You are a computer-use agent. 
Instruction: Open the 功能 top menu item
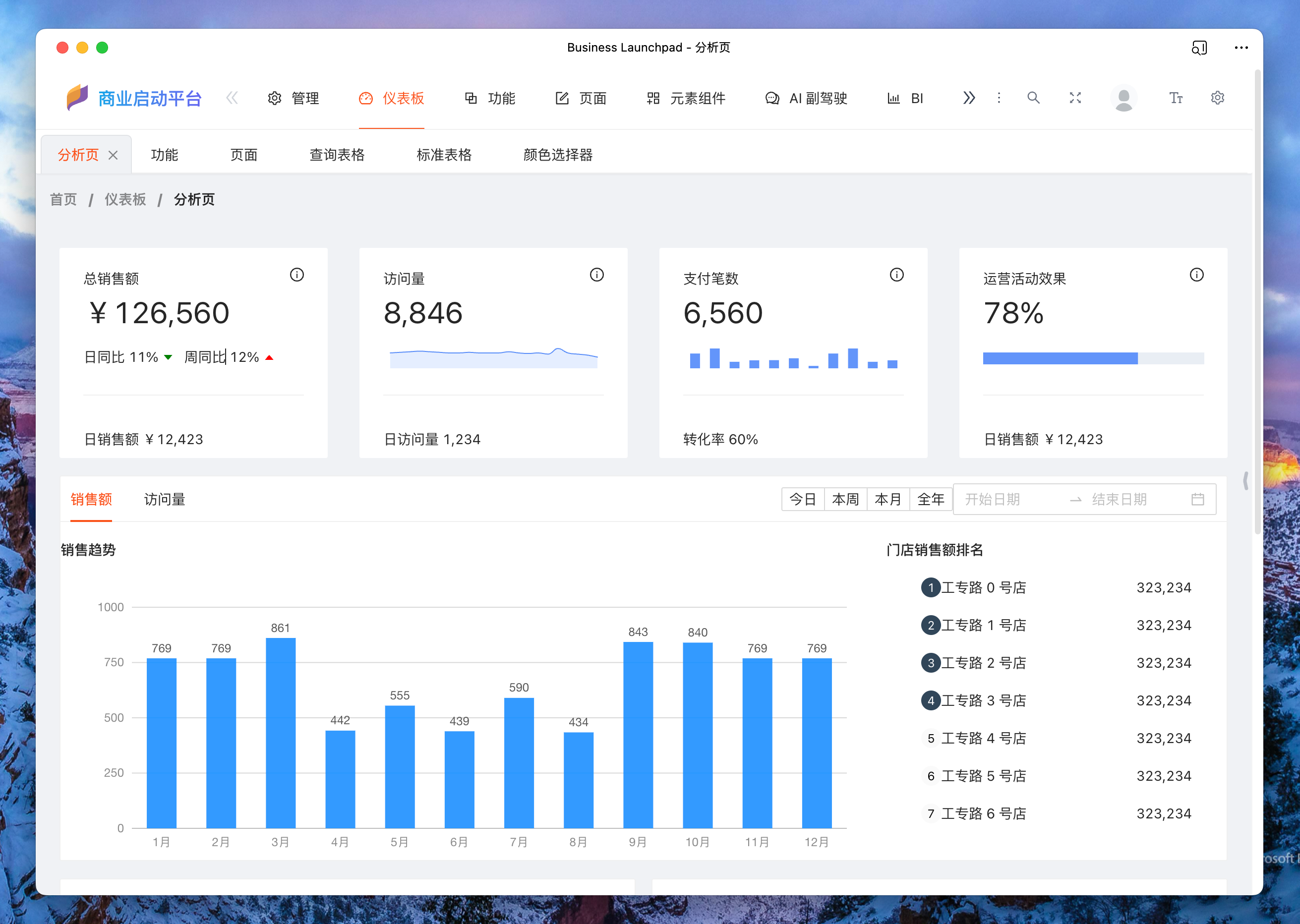(x=490, y=99)
